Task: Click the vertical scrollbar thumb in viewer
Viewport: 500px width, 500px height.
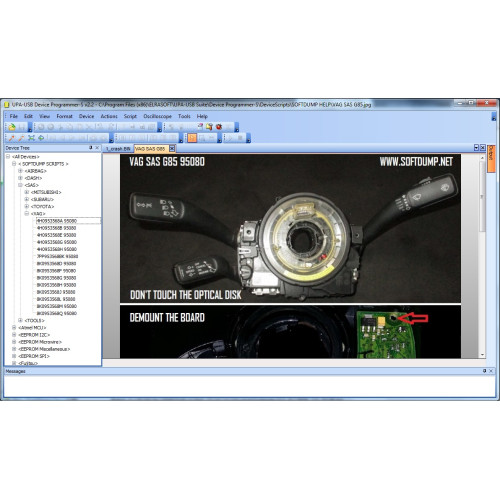Action: tap(482, 197)
